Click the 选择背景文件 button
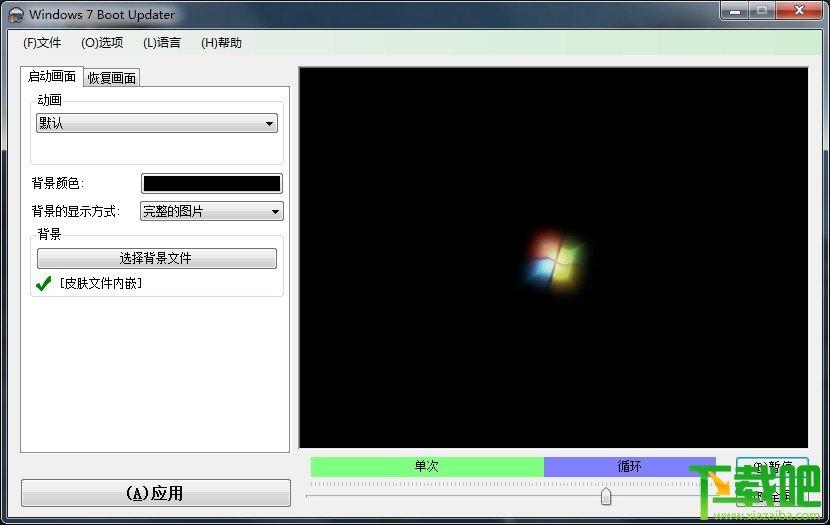This screenshot has height=525, width=830. 157,258
